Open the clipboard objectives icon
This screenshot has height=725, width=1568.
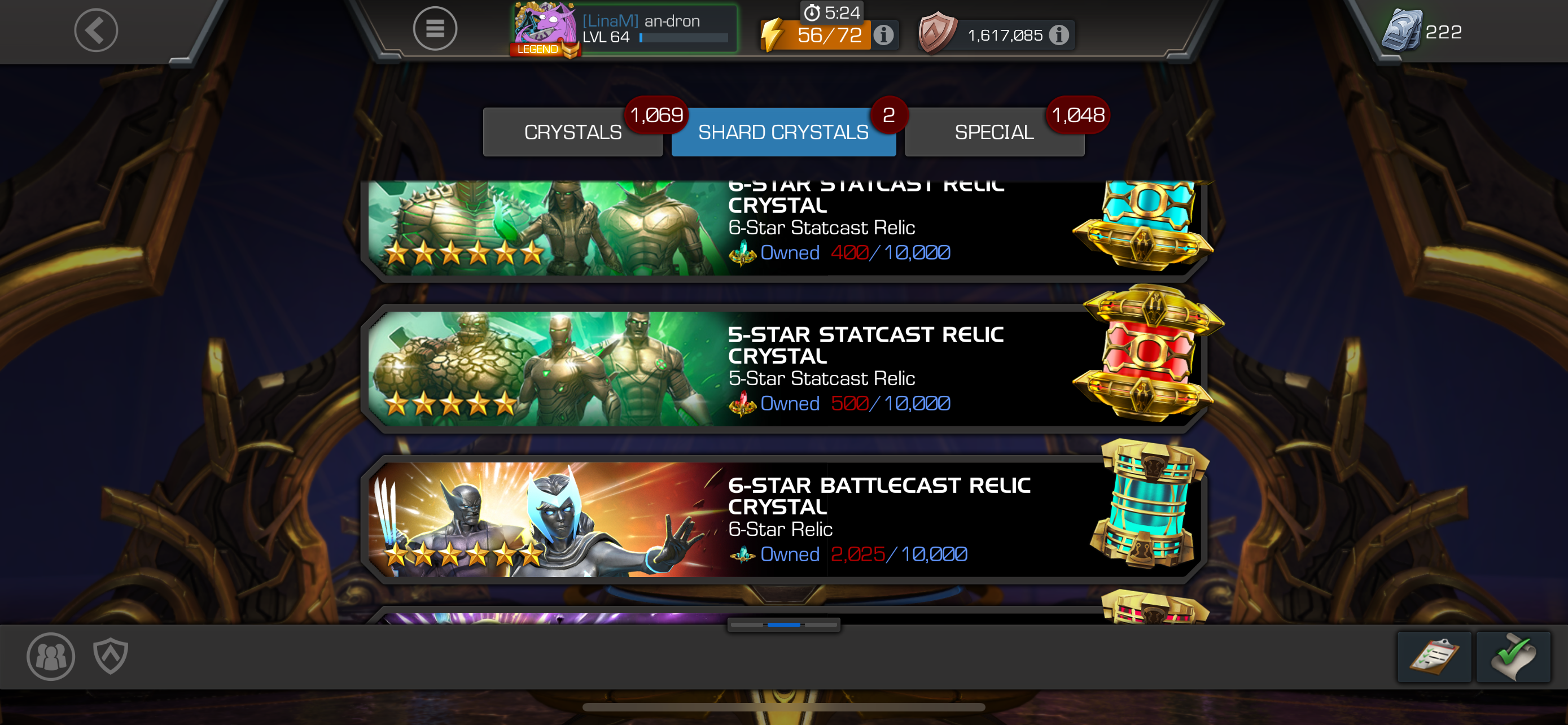pyautogui.click(x=1434, y=657)
